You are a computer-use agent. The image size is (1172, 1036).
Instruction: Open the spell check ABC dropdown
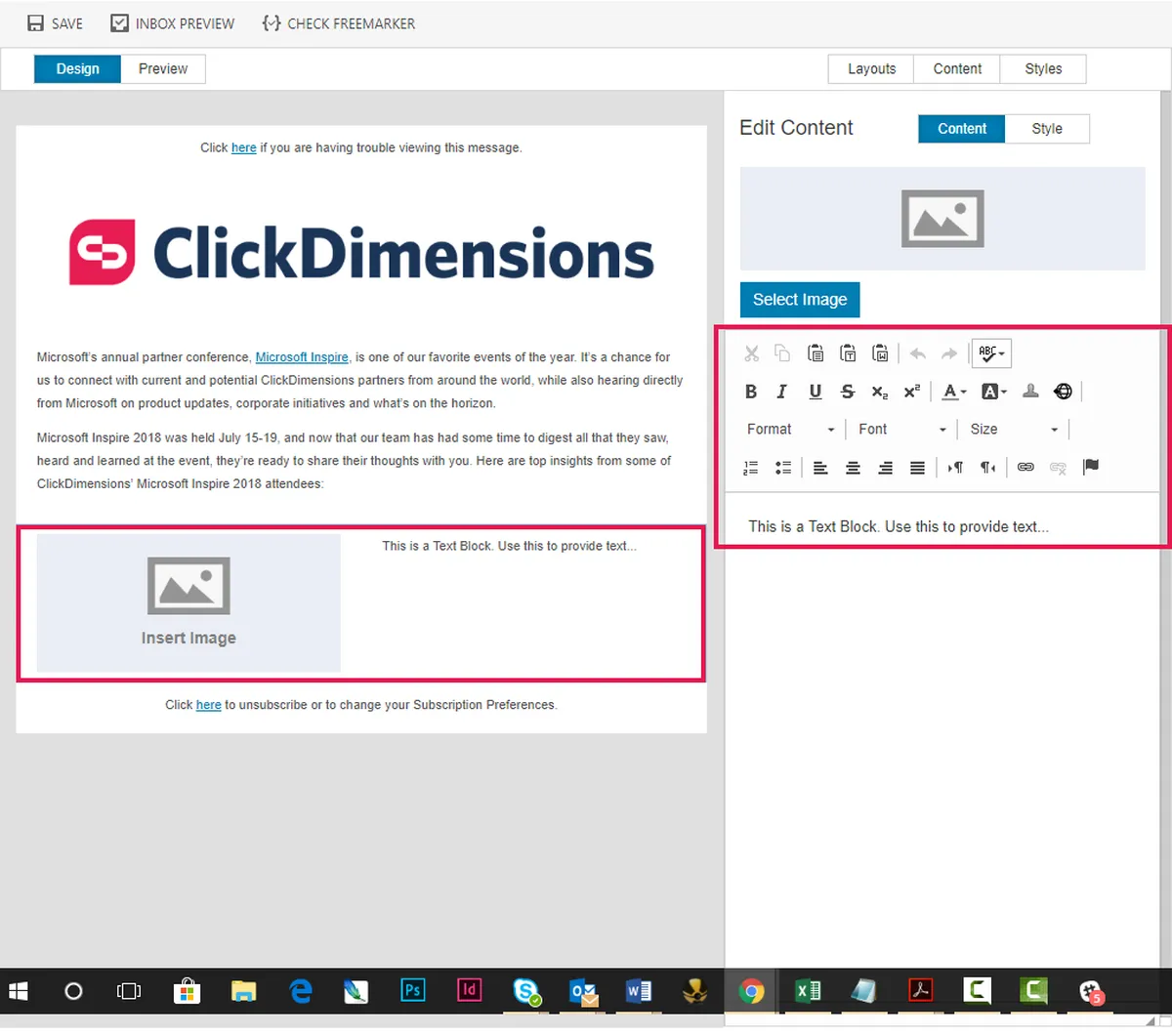(991, 353)
